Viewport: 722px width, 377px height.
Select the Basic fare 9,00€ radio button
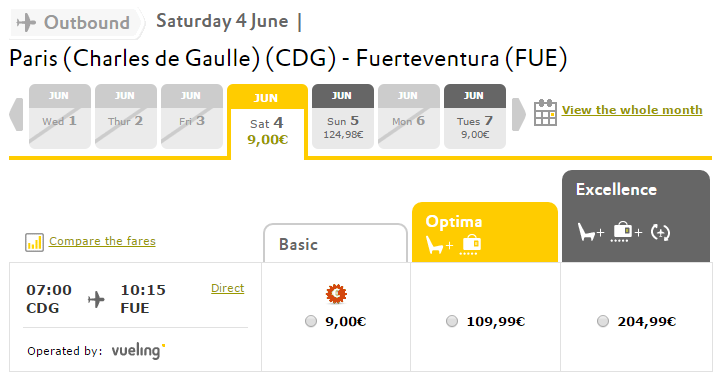(x=311, y=321)
